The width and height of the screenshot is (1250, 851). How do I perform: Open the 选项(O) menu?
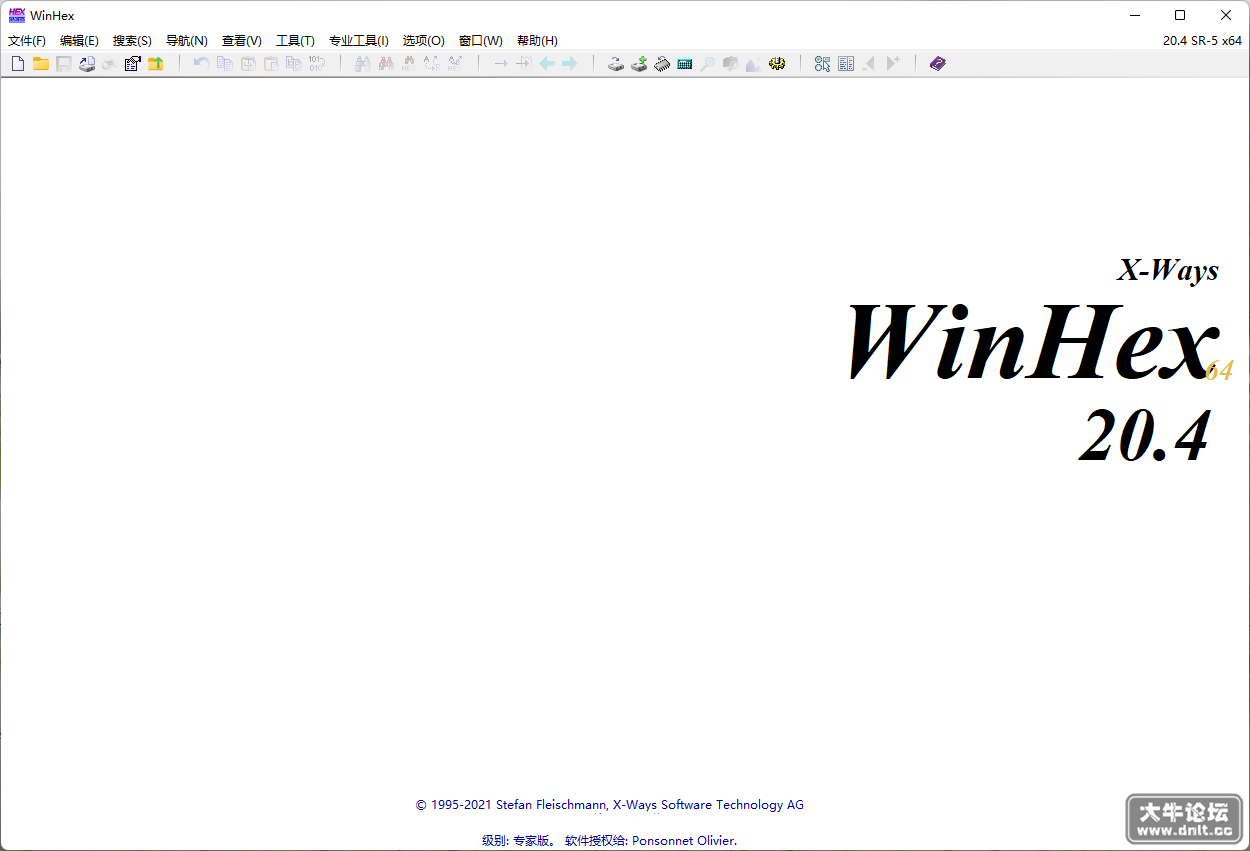point(424,41)
